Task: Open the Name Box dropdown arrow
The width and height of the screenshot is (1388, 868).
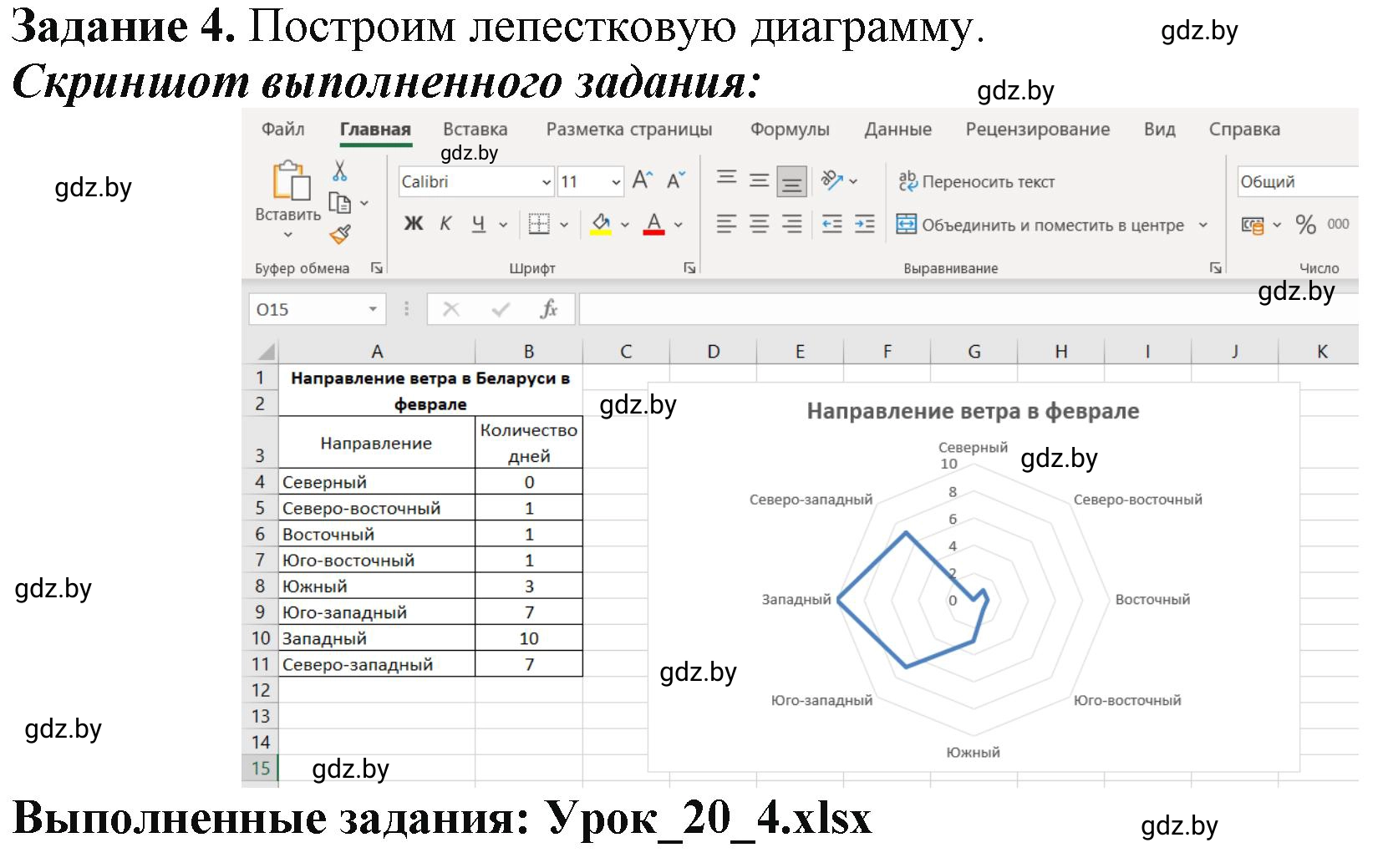Action: (x=373, y=309)
